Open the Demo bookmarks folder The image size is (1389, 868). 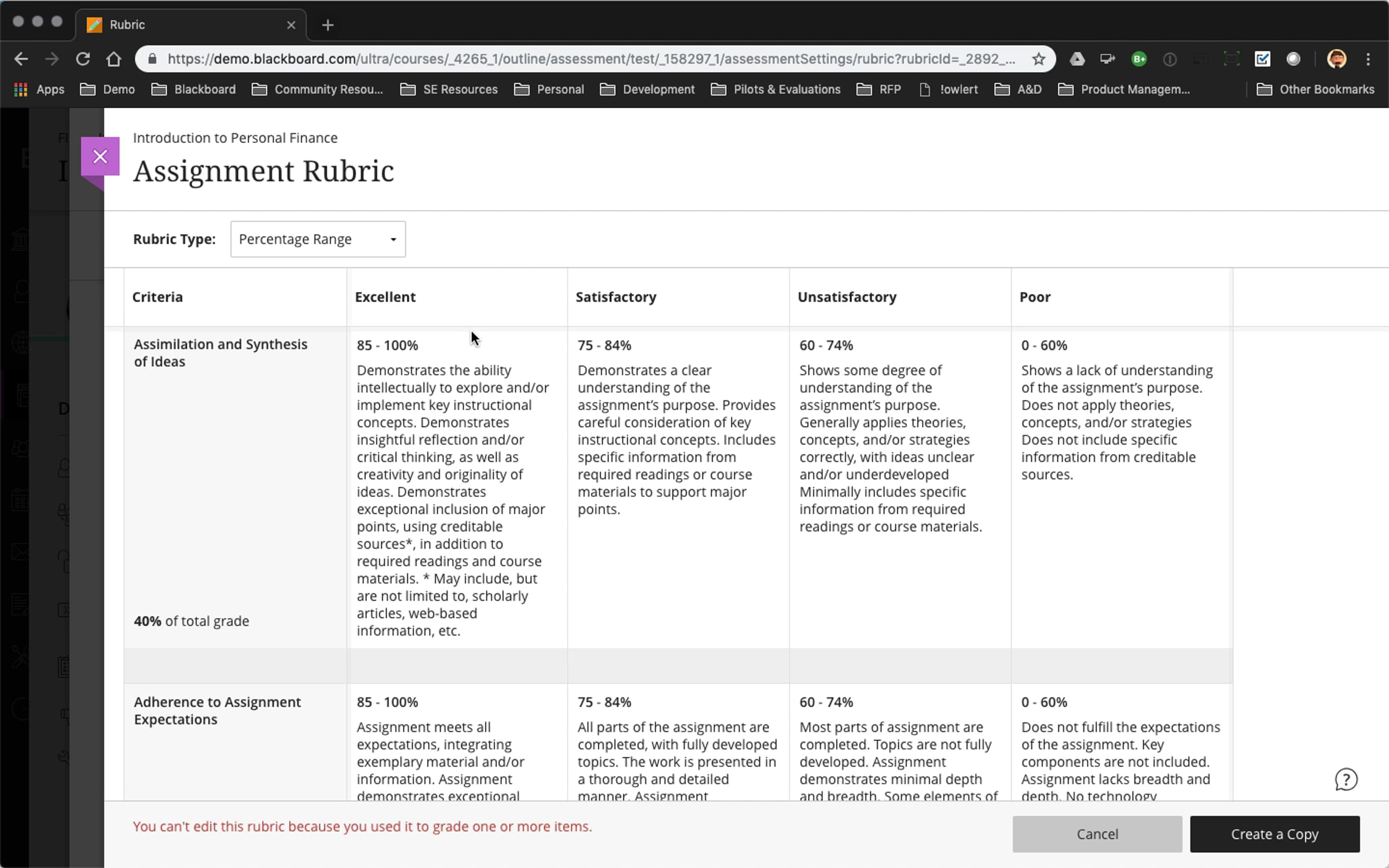(108, 89)
